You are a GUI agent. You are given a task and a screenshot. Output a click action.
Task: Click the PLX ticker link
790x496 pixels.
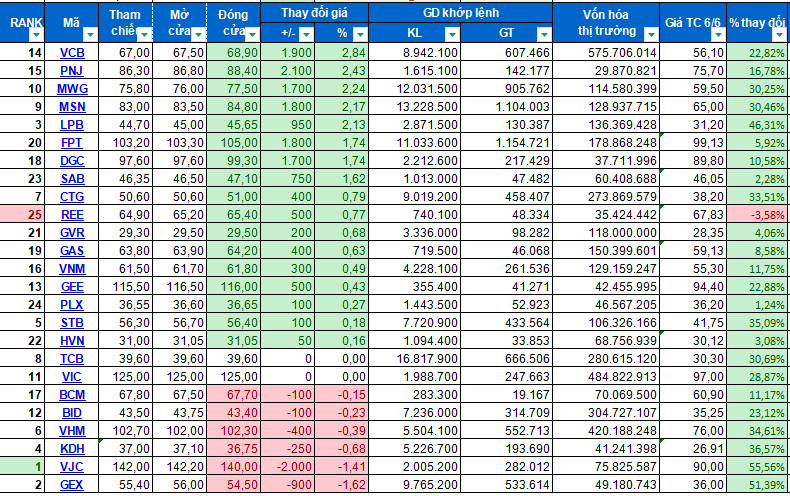(72, 305)
